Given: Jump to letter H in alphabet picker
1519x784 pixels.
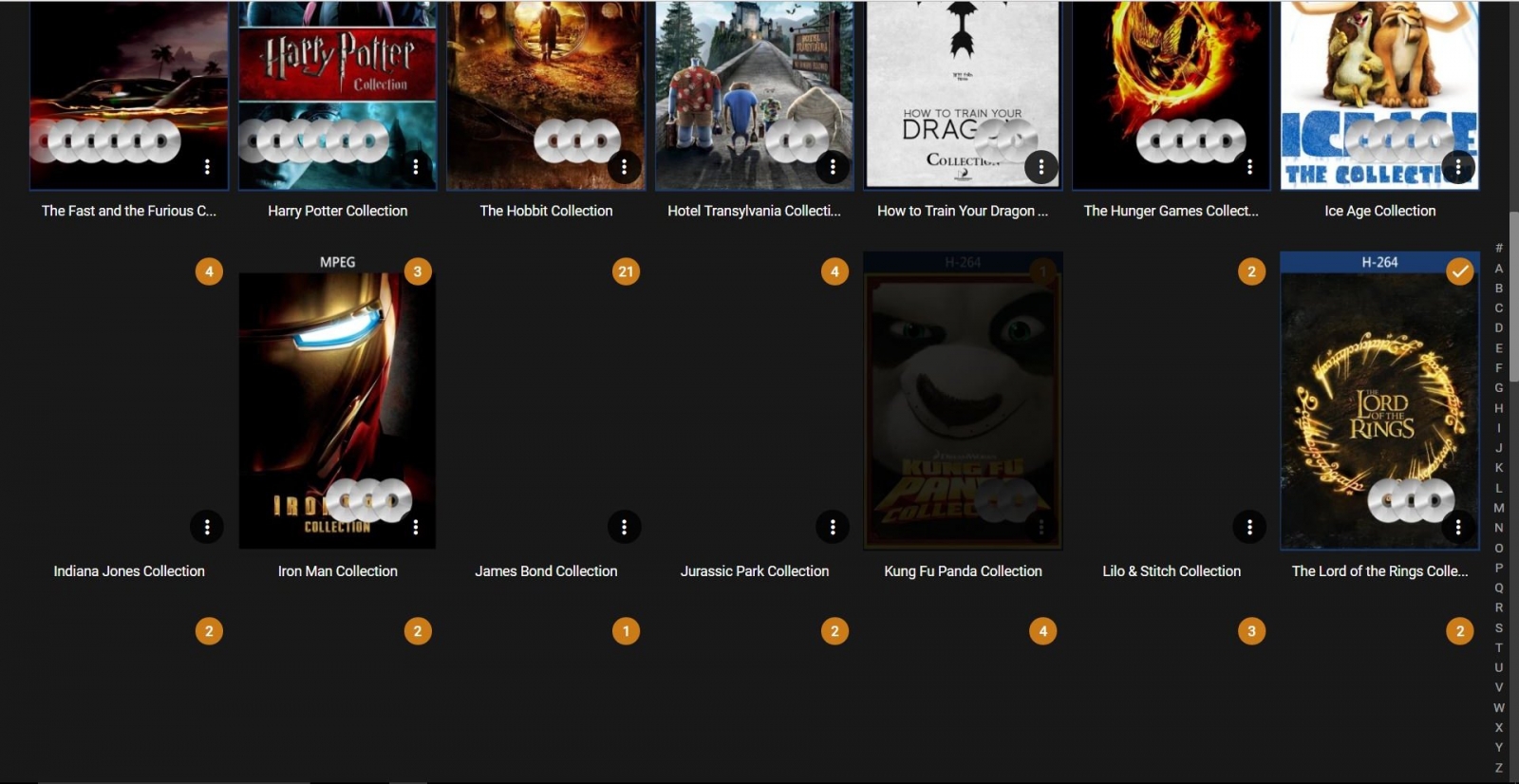Looking at the screenshot, I should tap(1499, 408).
